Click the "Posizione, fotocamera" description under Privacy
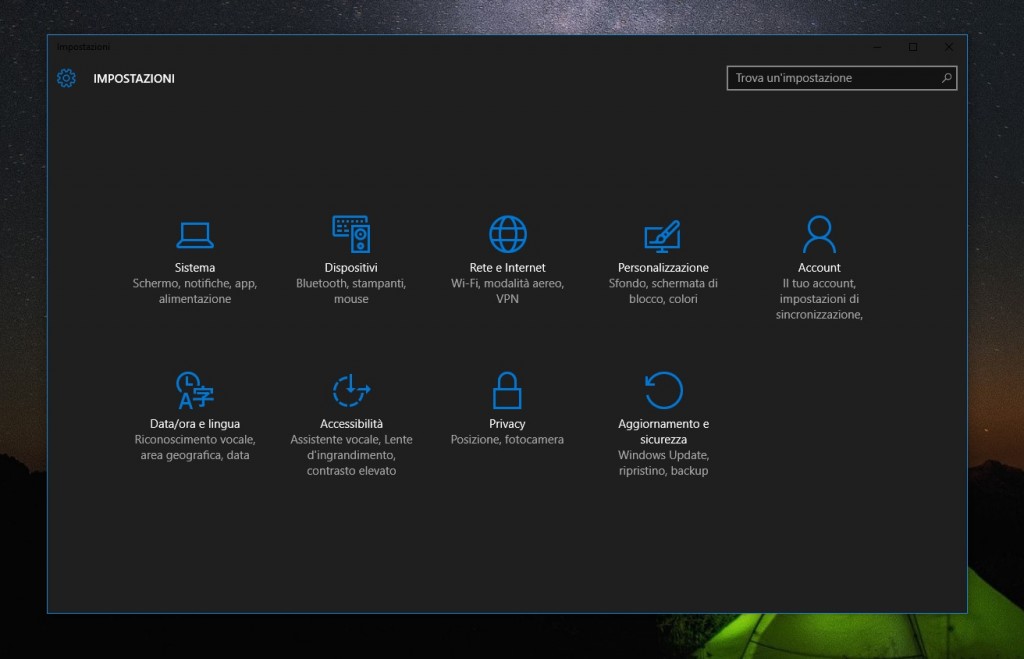1024x659 pixels. click(507, 440)
